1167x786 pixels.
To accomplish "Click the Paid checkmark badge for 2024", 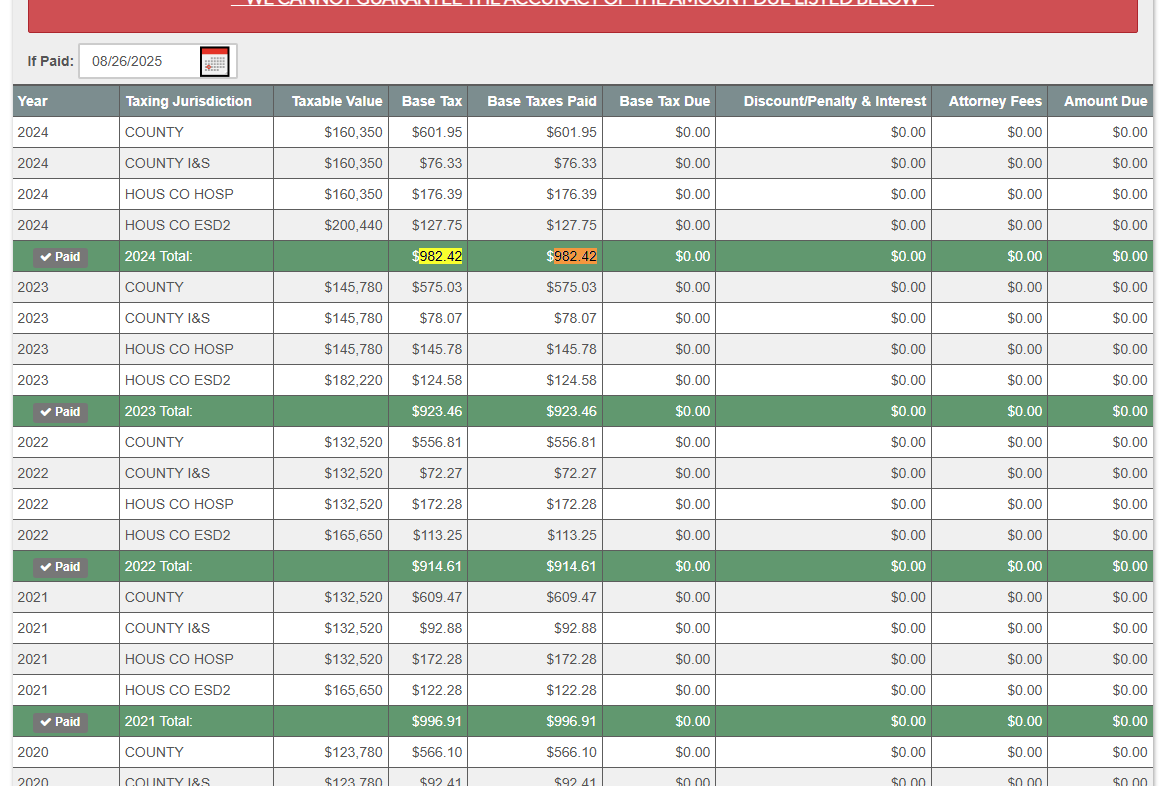I will pos(60,257).
